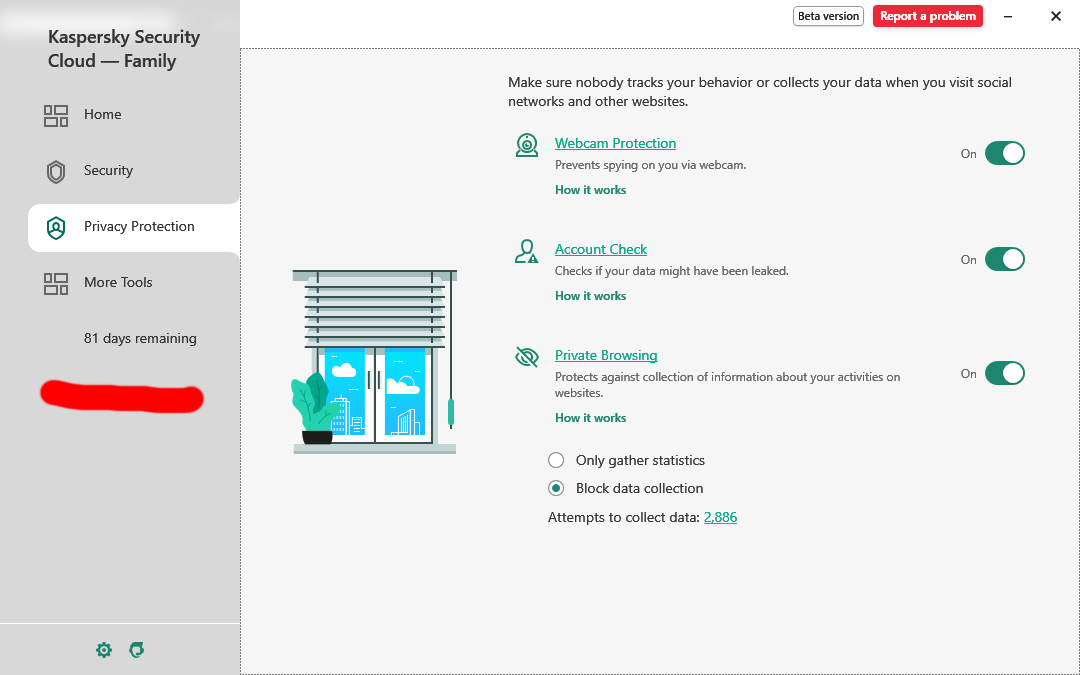This screenshot has height=675, width=1080.
Task: Open the Account Check link
Action: pos(601,249)
